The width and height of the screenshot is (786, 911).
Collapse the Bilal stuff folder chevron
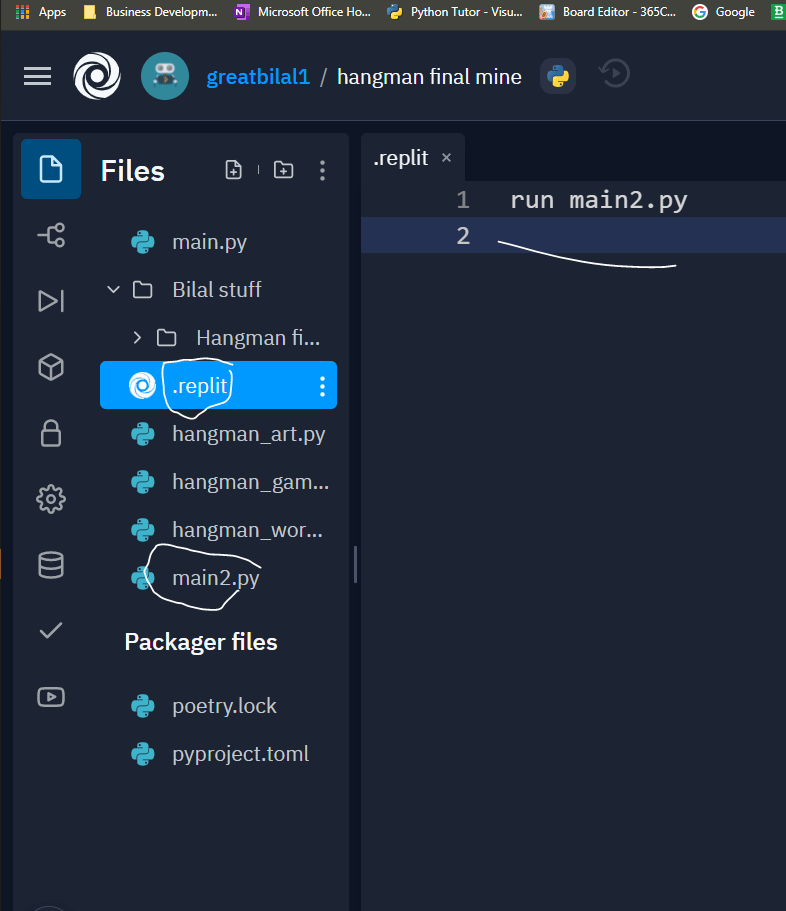click(x=114, y=289)
